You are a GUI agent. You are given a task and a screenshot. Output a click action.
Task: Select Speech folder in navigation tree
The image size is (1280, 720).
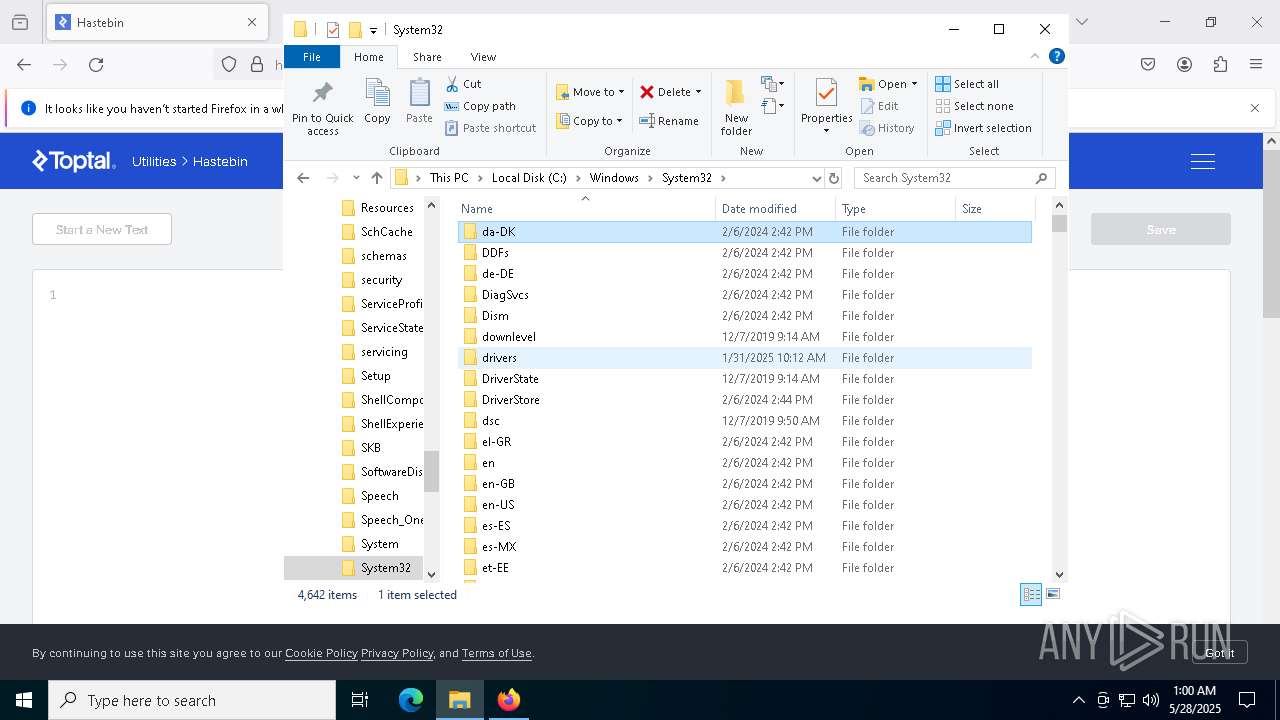click(x=379, y=496)
